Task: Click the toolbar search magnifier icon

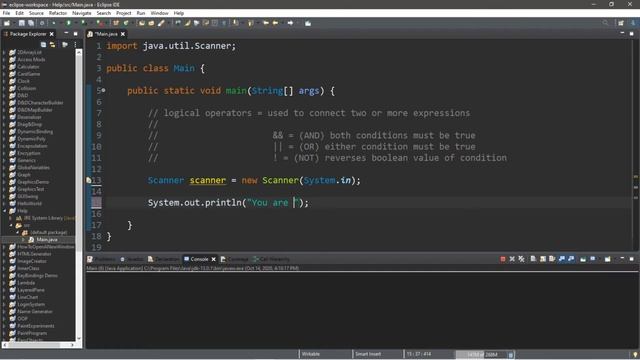Action: point(605,23)
